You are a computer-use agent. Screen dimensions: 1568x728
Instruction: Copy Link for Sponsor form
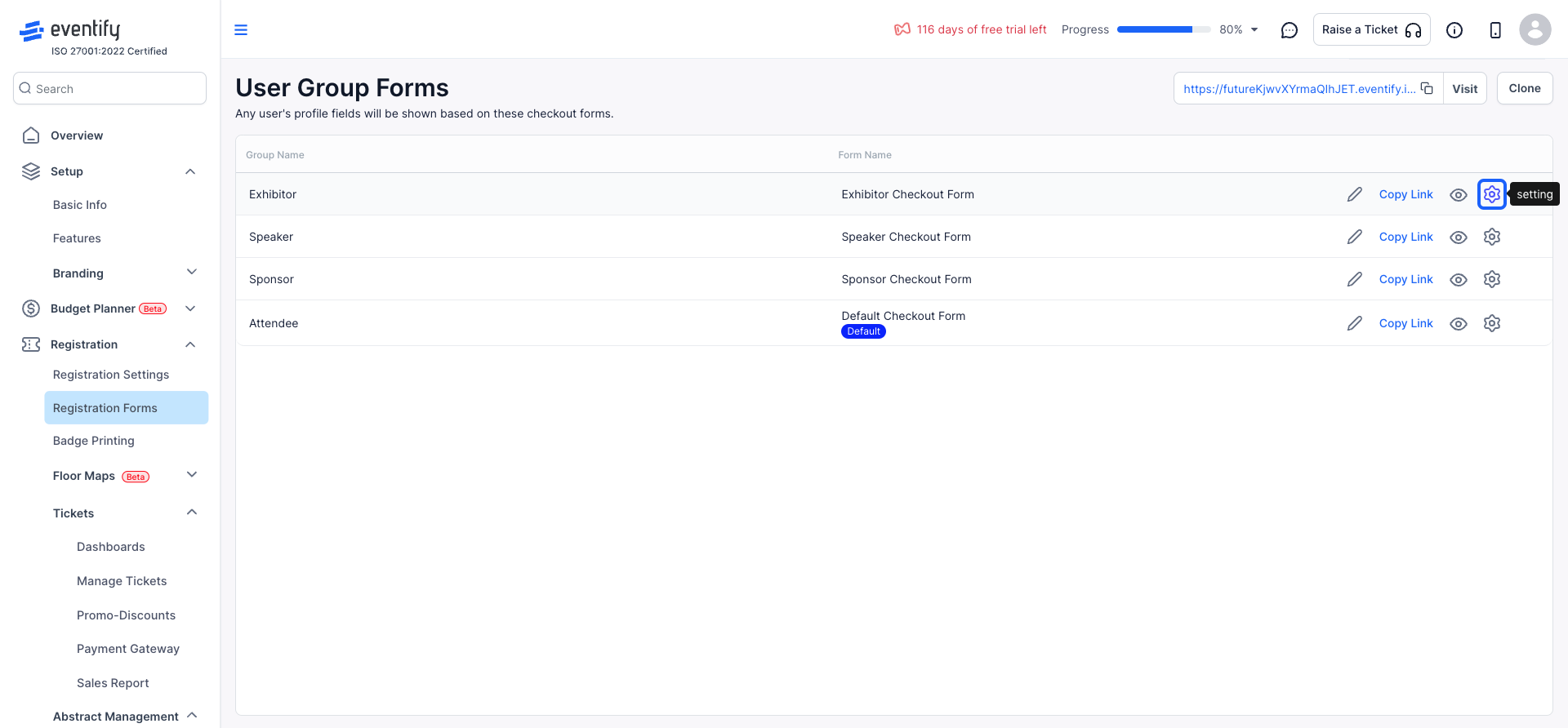coord(1406,279)
